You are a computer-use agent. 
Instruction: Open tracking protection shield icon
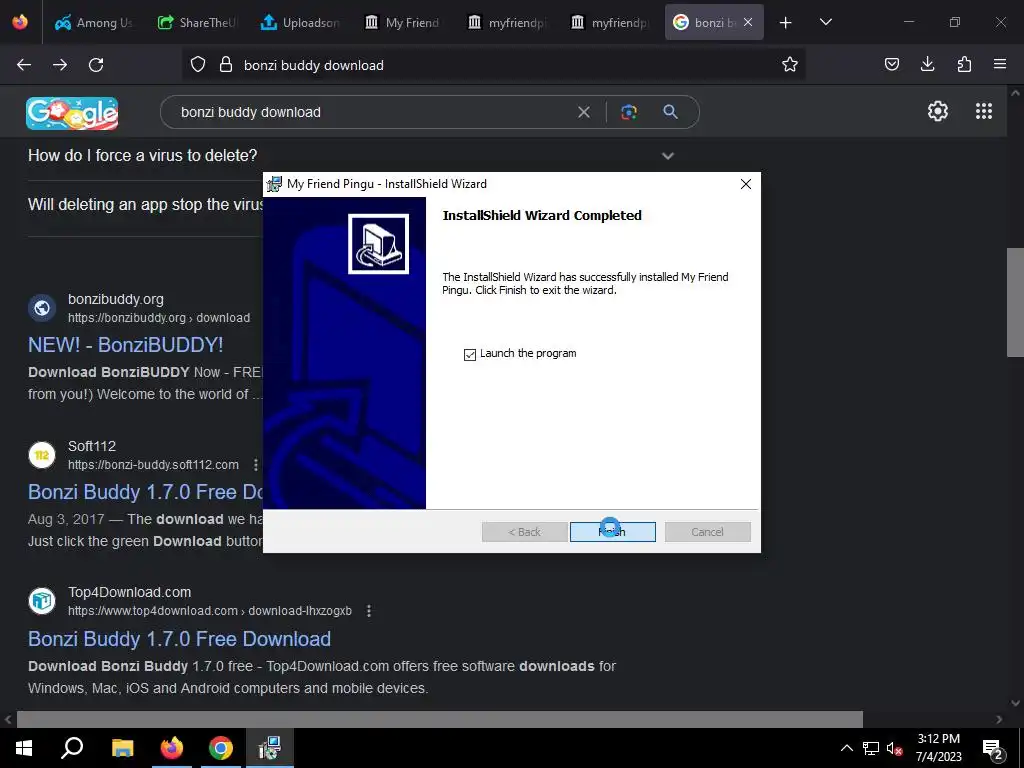point(198,65)
